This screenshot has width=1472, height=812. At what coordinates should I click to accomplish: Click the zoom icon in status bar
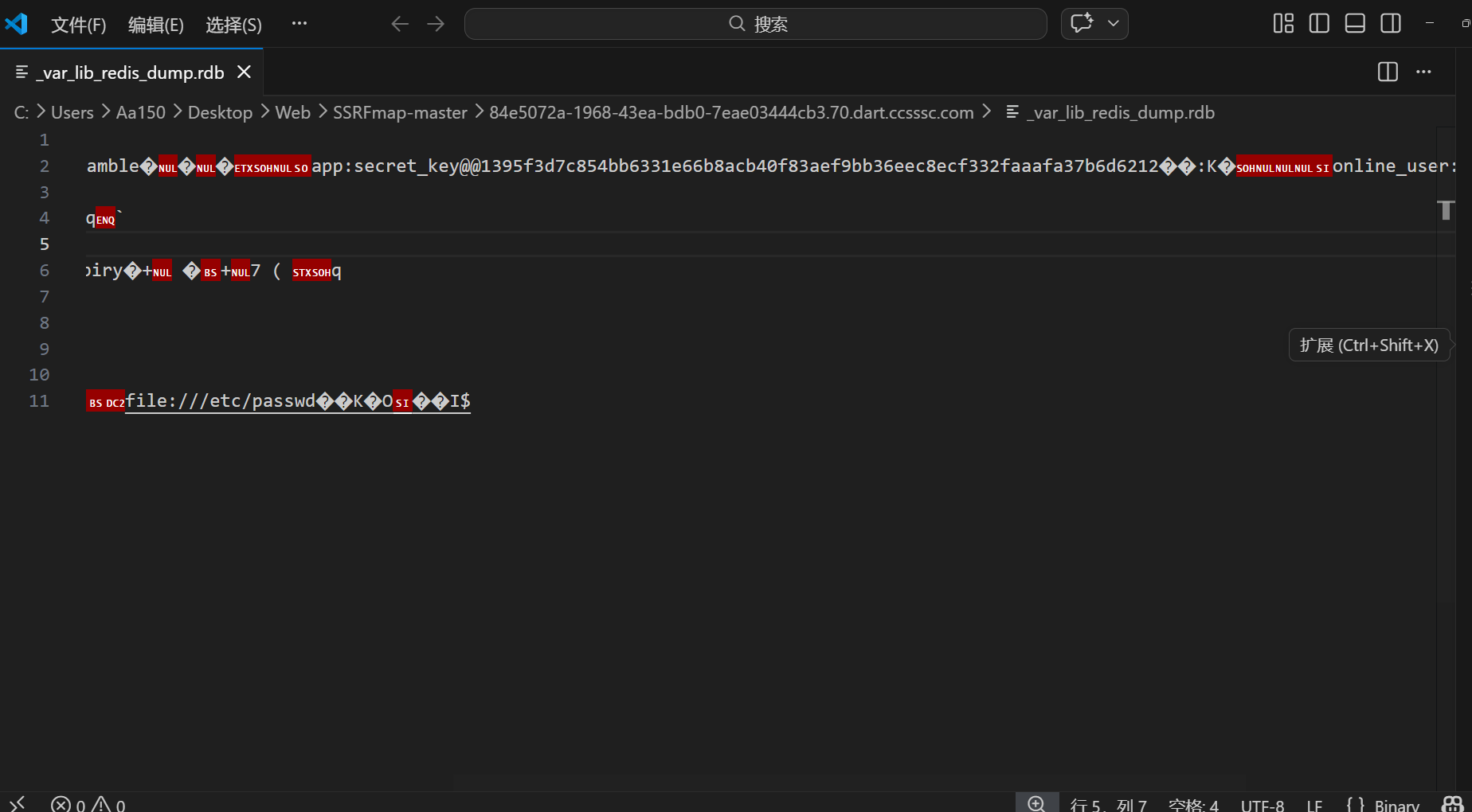click(x=1036, y=803)
